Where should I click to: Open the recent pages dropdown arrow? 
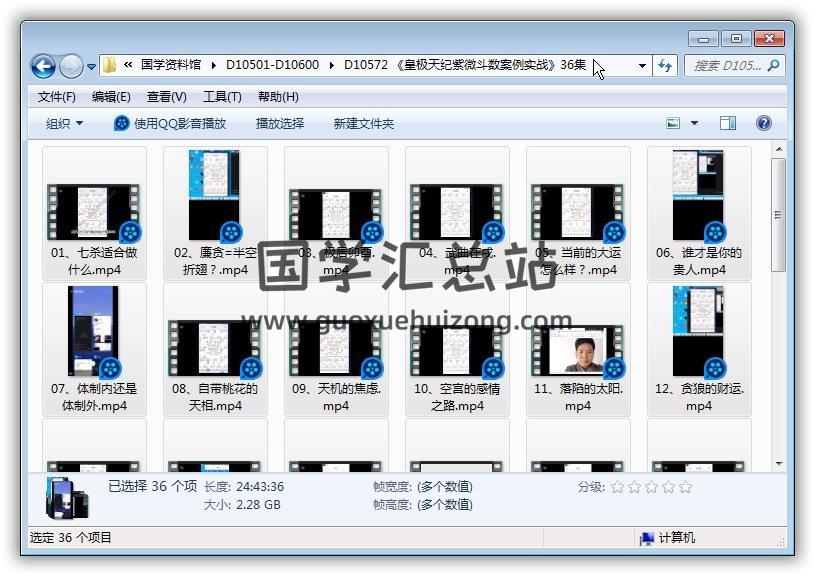point(92,66)
